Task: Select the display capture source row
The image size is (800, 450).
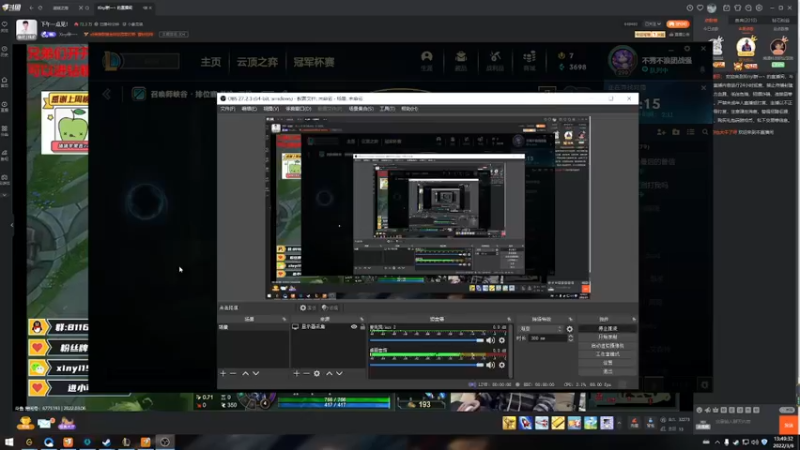Action: pyautogui.click(x=328, y=327)
